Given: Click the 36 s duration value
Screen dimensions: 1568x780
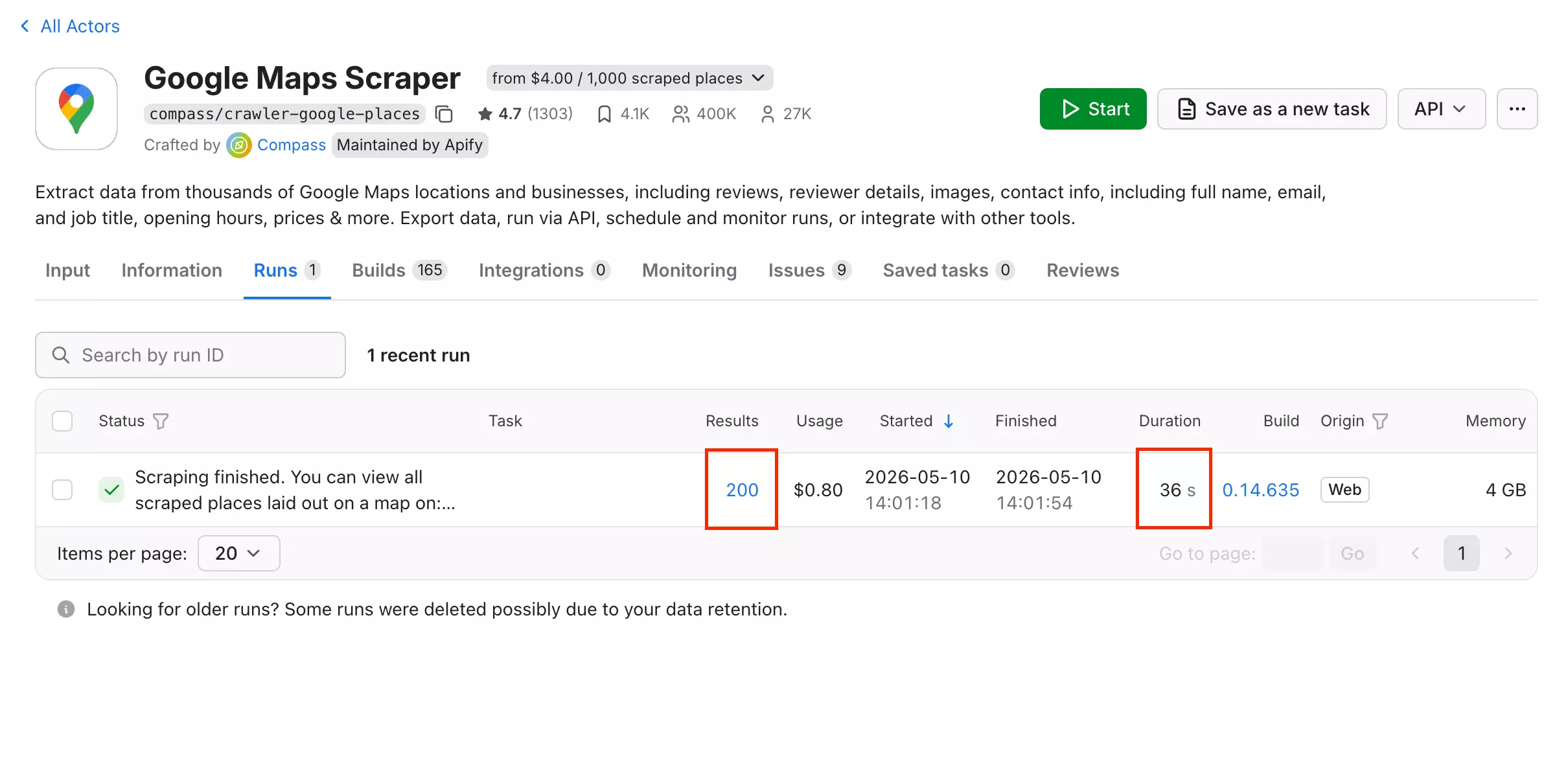Looking at the screenshot, I should point(1177,490).
